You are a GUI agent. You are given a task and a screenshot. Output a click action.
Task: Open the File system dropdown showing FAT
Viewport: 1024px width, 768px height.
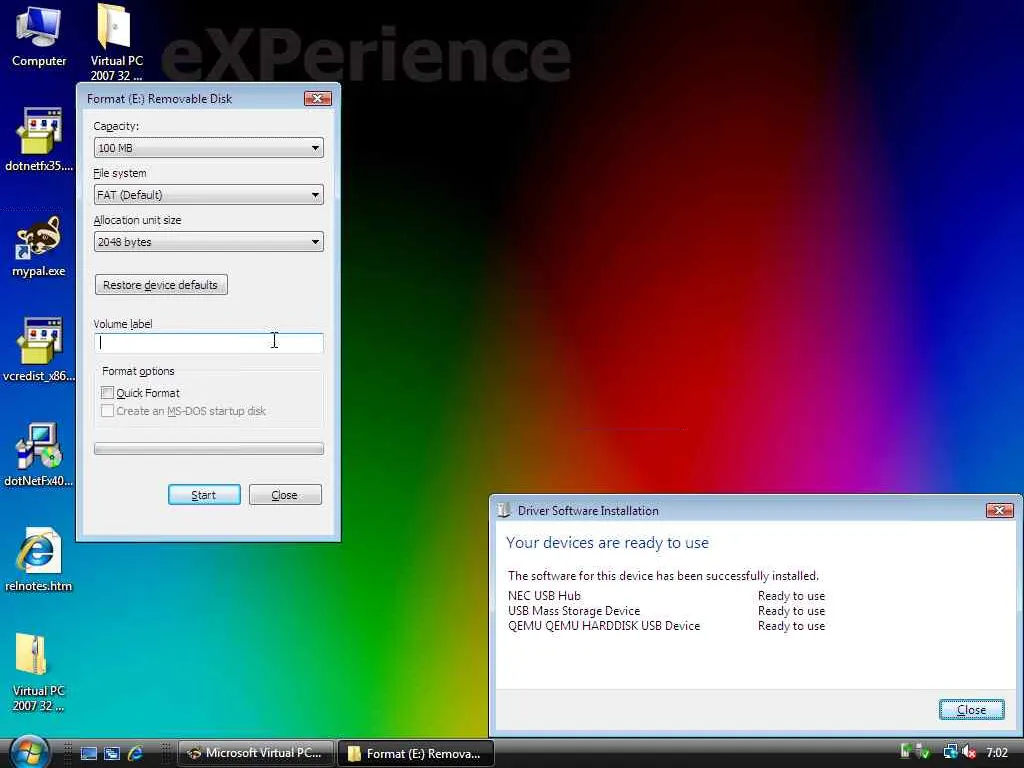coord(208,195)
